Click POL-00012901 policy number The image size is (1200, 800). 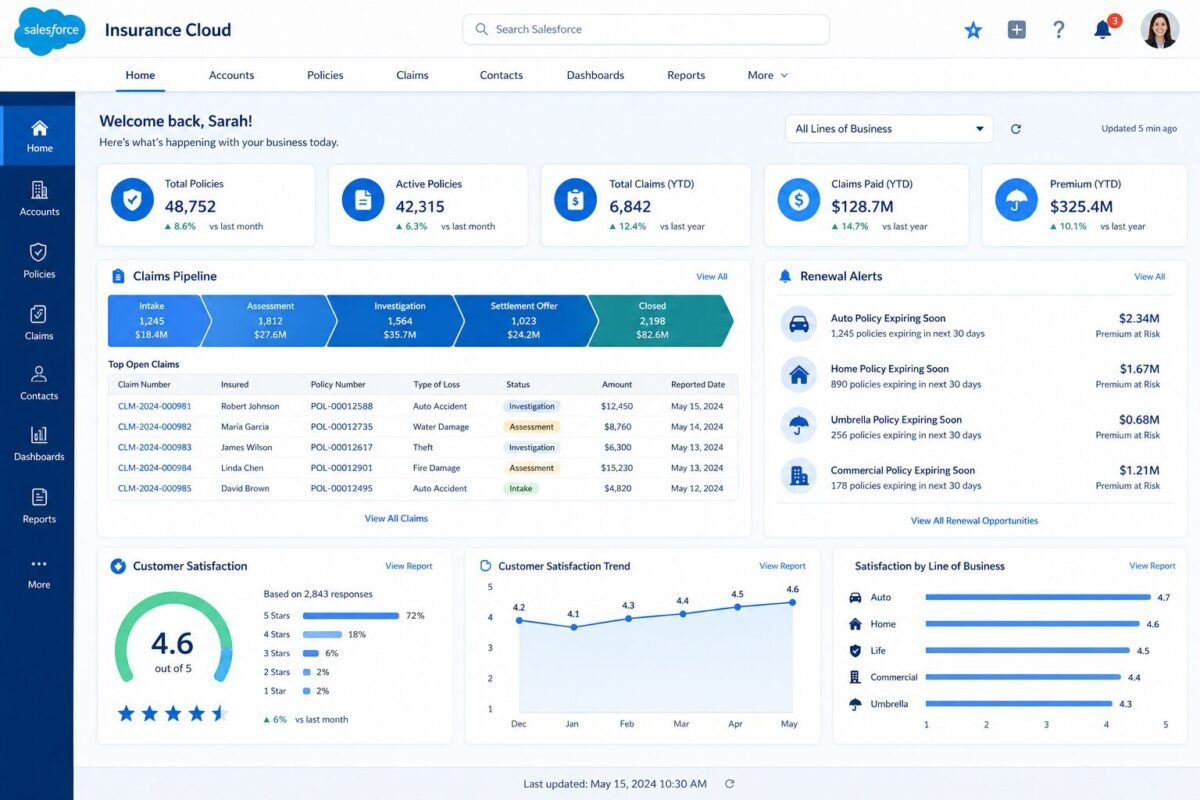[x=342, y=468]
